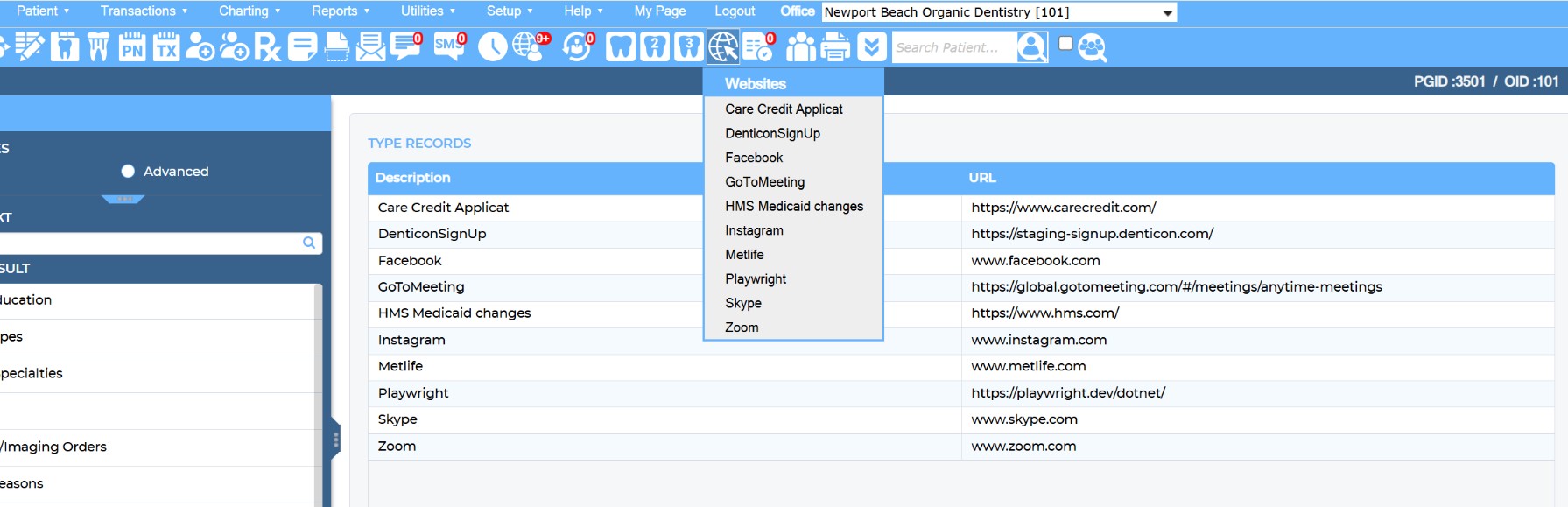Open the Office selection dropdown
Screen dimensions: 1568x507
[999, 12]
